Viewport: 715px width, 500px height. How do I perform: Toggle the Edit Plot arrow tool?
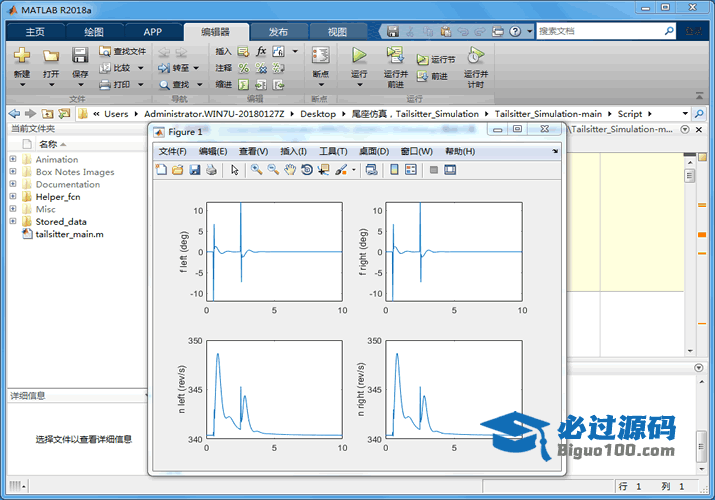click(235, 170)
